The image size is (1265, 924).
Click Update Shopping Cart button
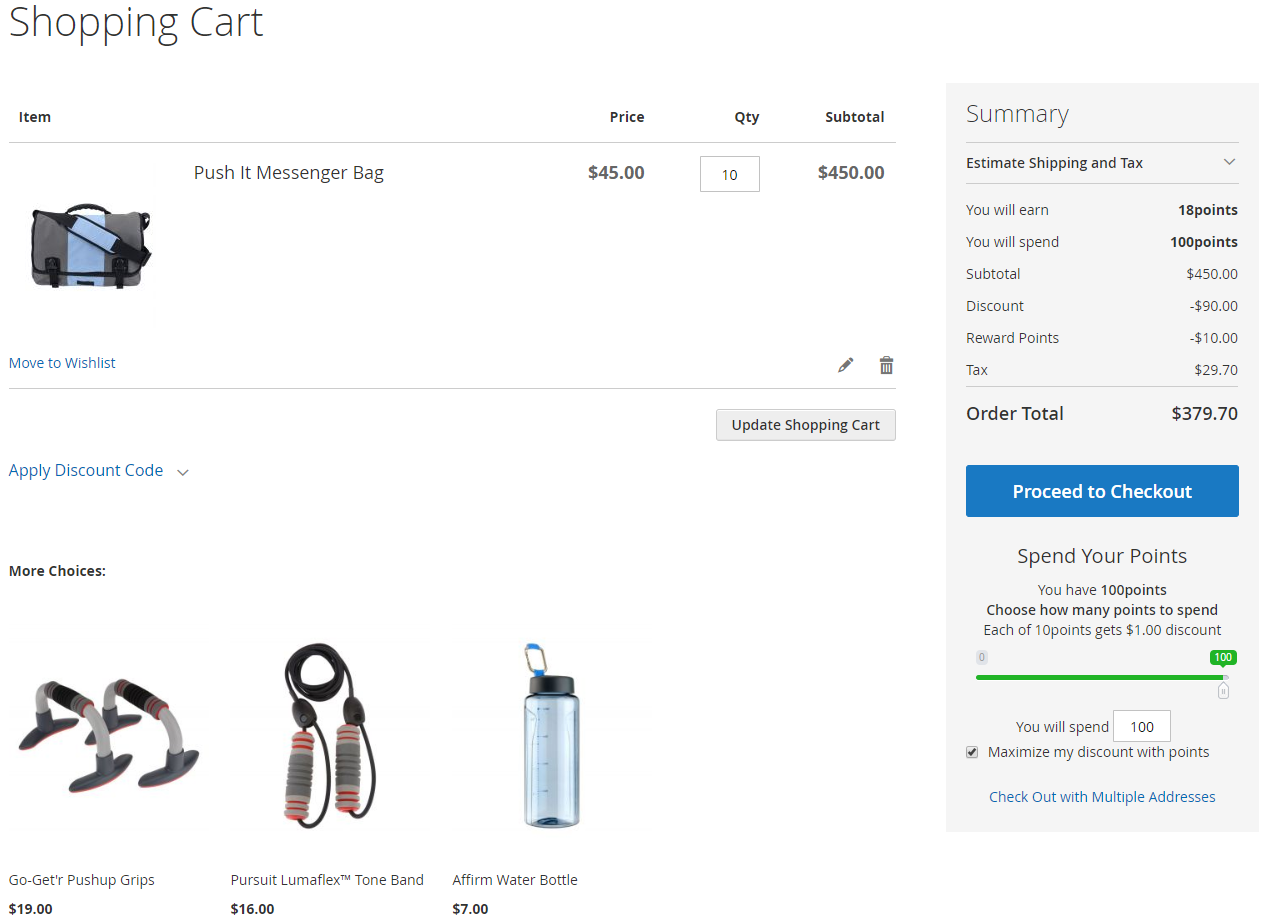[805, 425]
